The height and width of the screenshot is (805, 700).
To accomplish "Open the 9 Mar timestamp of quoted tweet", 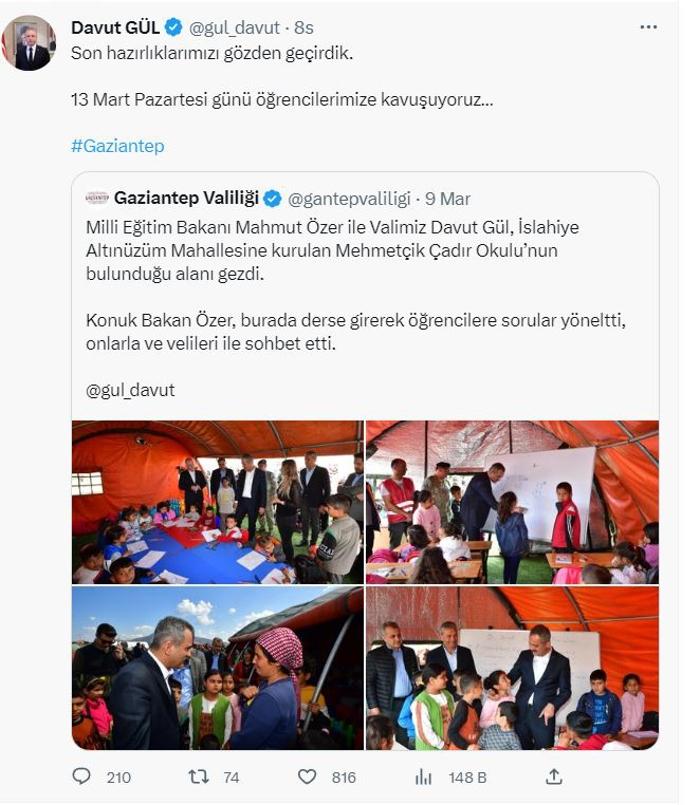I will pos(447,199).
